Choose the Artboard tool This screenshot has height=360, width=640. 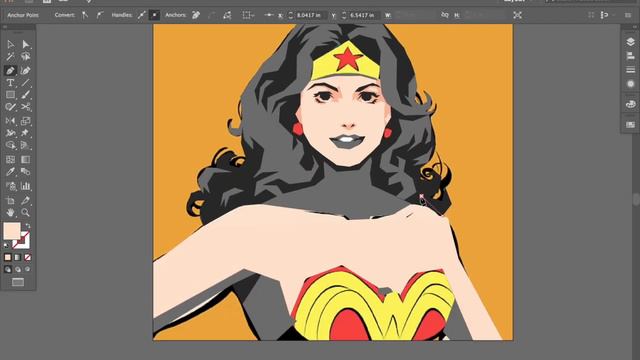10,200
